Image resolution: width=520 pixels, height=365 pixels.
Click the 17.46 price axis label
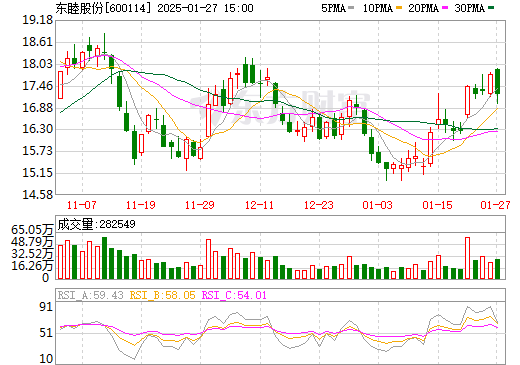[x=38, y=86]
